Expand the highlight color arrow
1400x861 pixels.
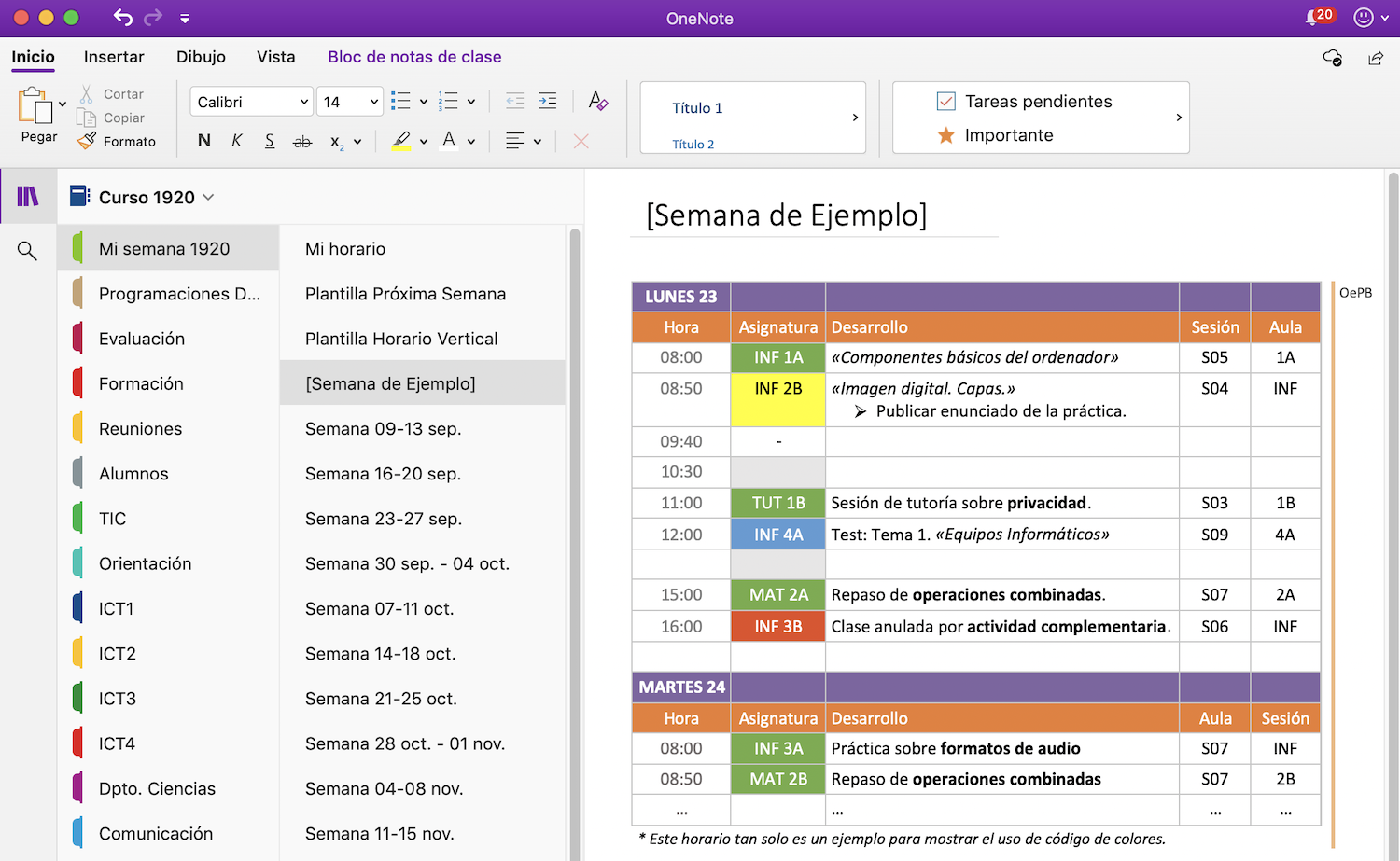pos(424,142)
